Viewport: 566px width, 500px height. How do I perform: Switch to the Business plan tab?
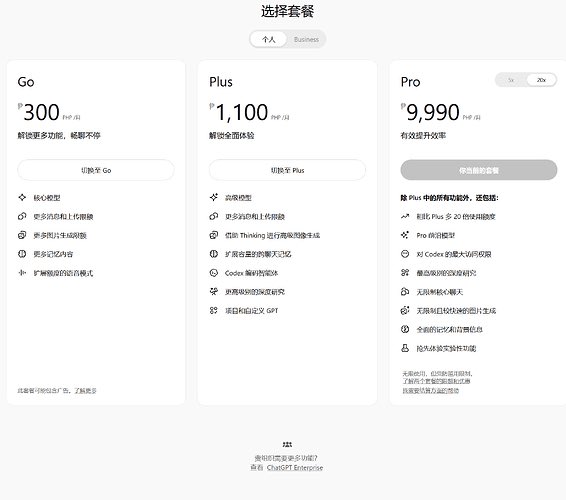pos(306,39)
